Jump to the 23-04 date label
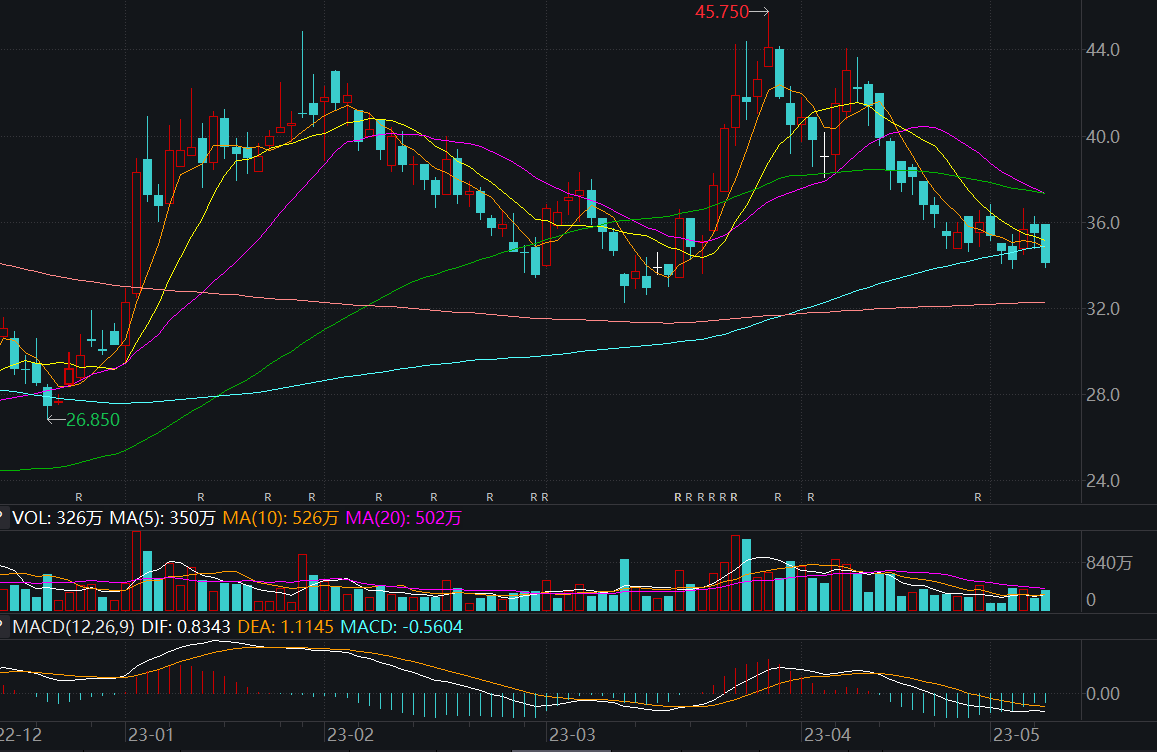Viewport: 1157px width, 752px height. [827, 735]
